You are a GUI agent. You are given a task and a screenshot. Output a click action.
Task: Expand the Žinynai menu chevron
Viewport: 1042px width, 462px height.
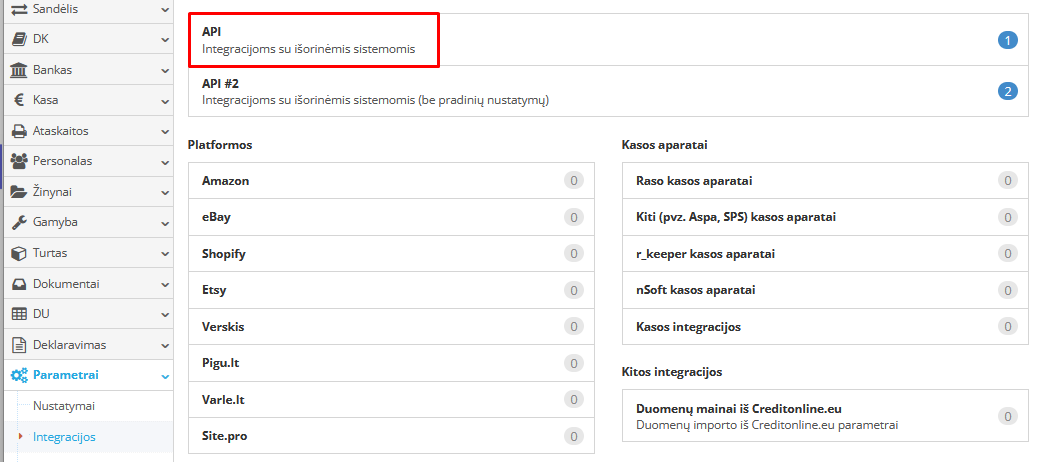(165, 192)
